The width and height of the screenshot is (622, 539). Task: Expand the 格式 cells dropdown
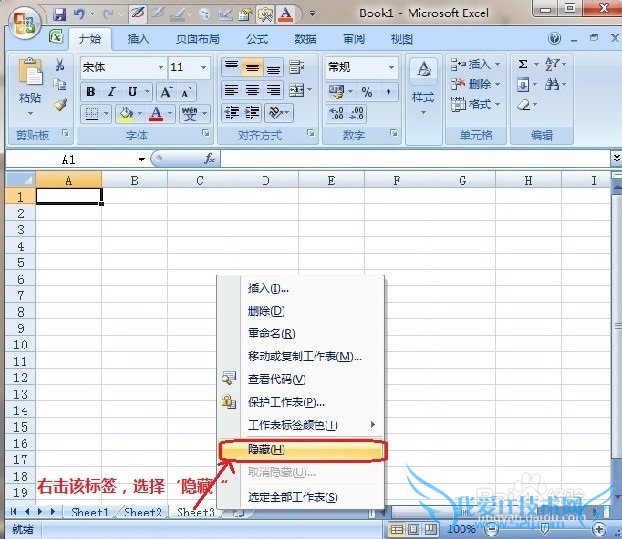click(x=497, y=104)
